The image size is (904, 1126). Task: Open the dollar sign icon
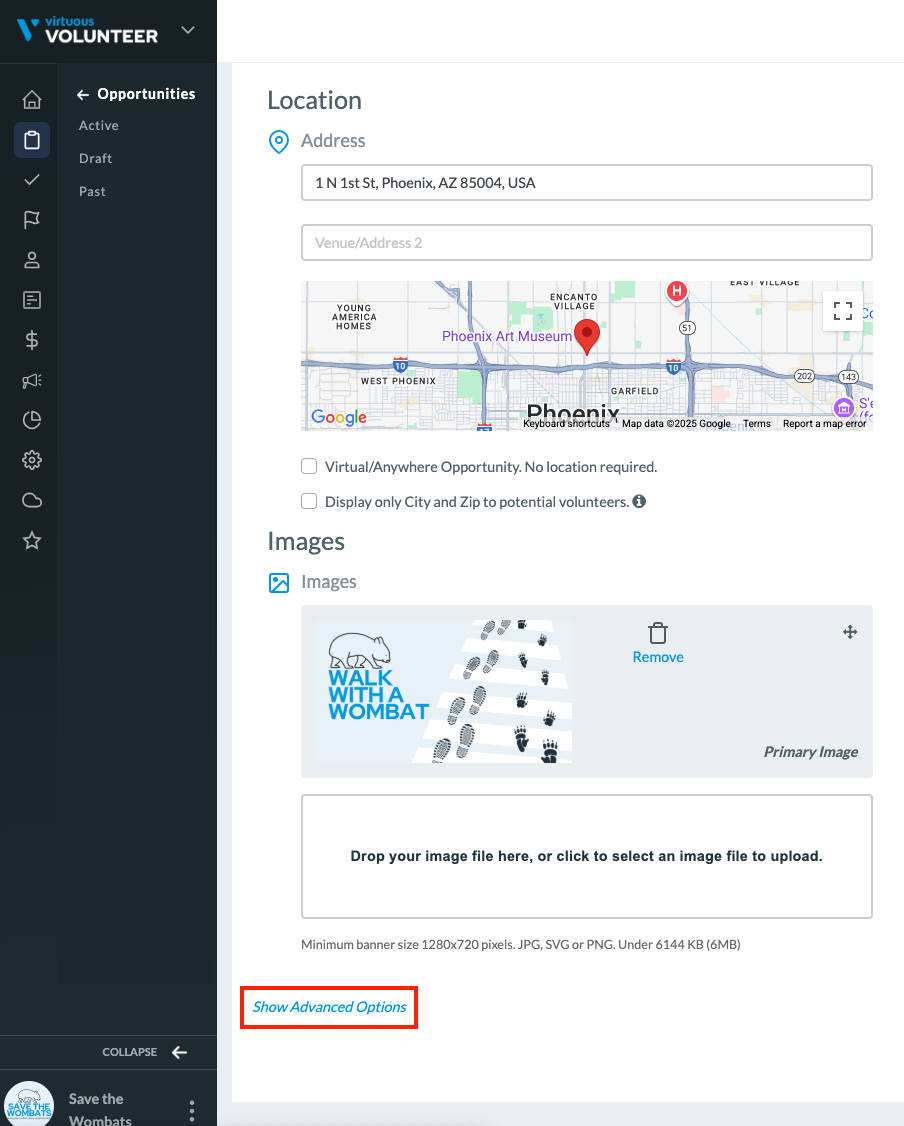point(32,340)
